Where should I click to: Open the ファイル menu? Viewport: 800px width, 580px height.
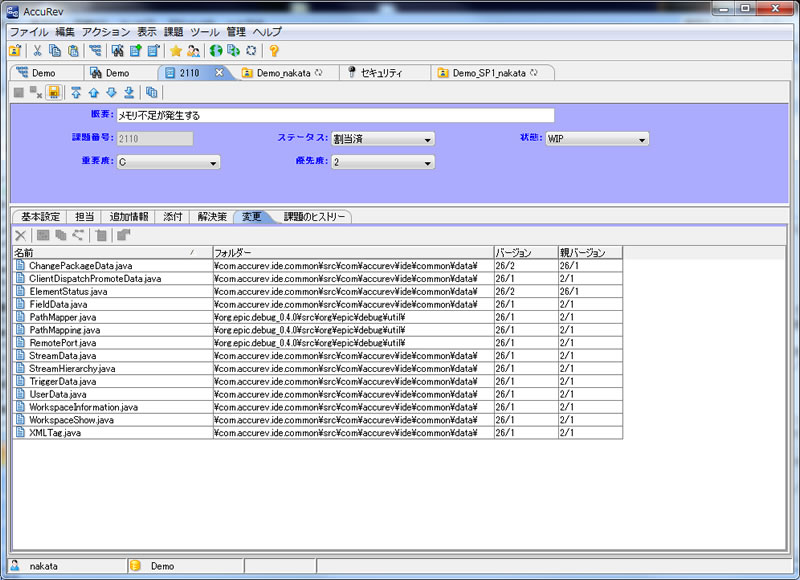(x=29, y=32)
